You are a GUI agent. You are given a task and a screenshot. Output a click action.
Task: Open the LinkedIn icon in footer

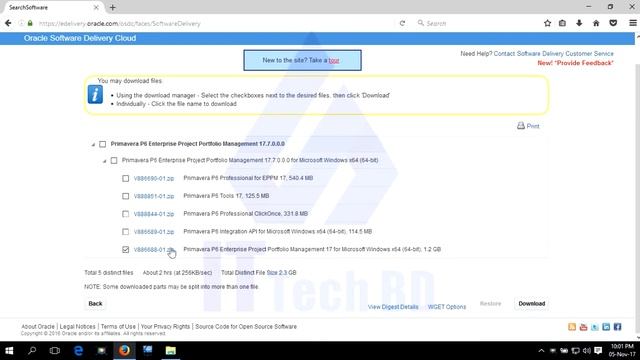click(x=606, y=327)
